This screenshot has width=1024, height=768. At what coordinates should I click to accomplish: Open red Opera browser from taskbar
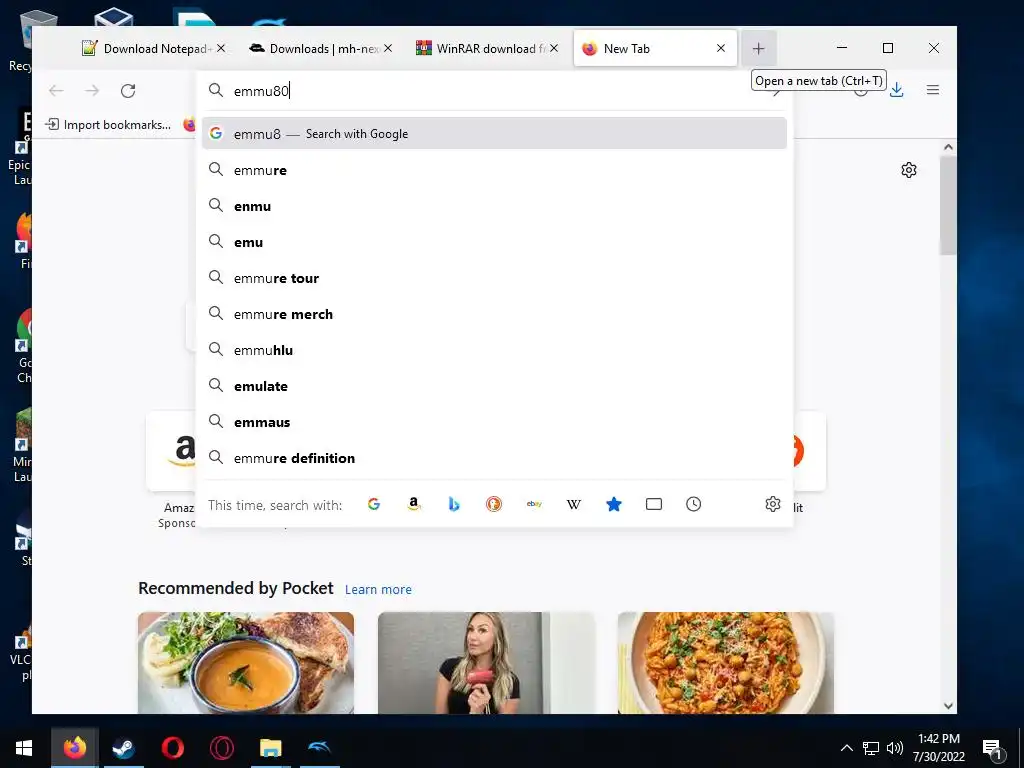point(172,748)
